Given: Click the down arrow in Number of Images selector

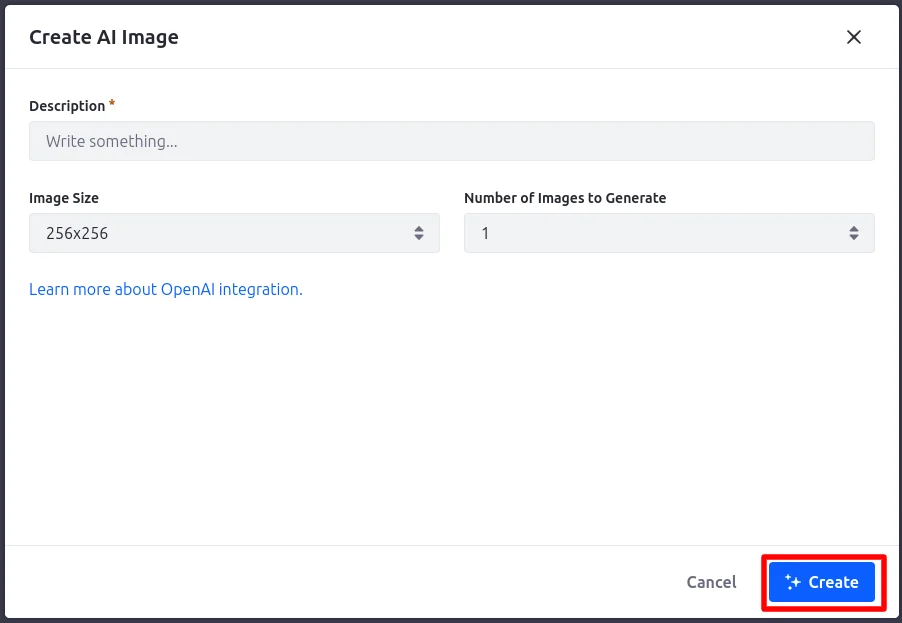Looking at the screenshot, I should click(x=854, y=237).
